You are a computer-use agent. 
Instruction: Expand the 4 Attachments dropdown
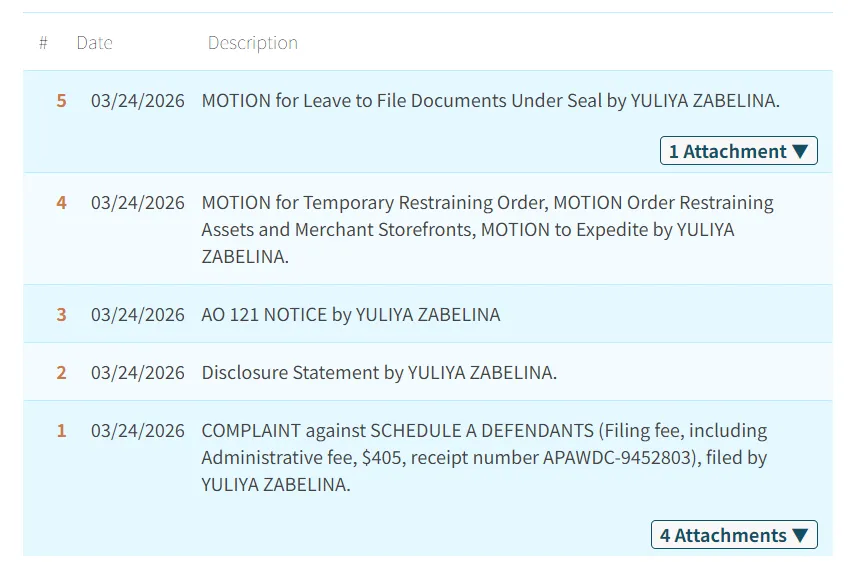click(733, 535)
